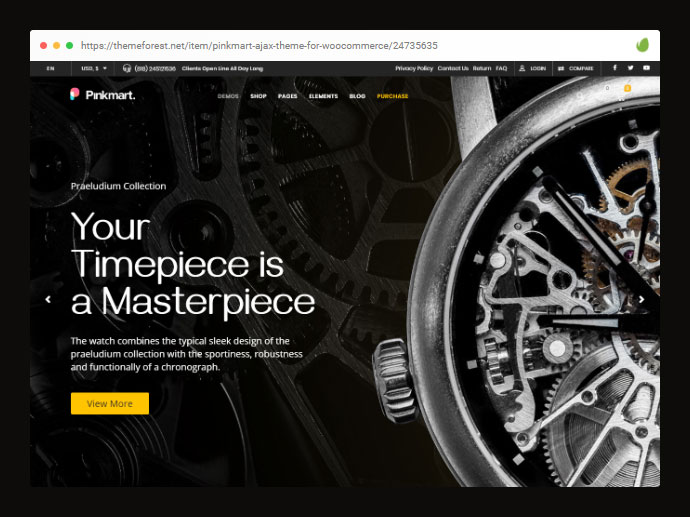Open the Demos menu
This screenshot has height=517, width=690.
pyautogui.click(x=228, y=96)
